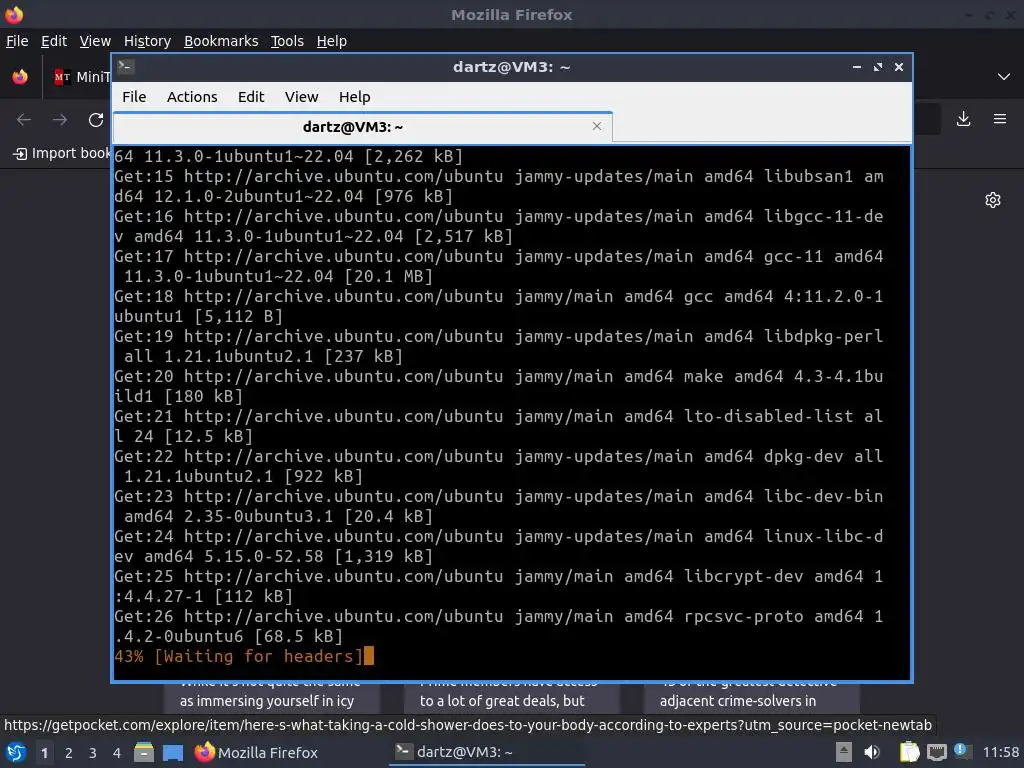
Task: Open the terminal Actions menu
Action: point(192,97)
